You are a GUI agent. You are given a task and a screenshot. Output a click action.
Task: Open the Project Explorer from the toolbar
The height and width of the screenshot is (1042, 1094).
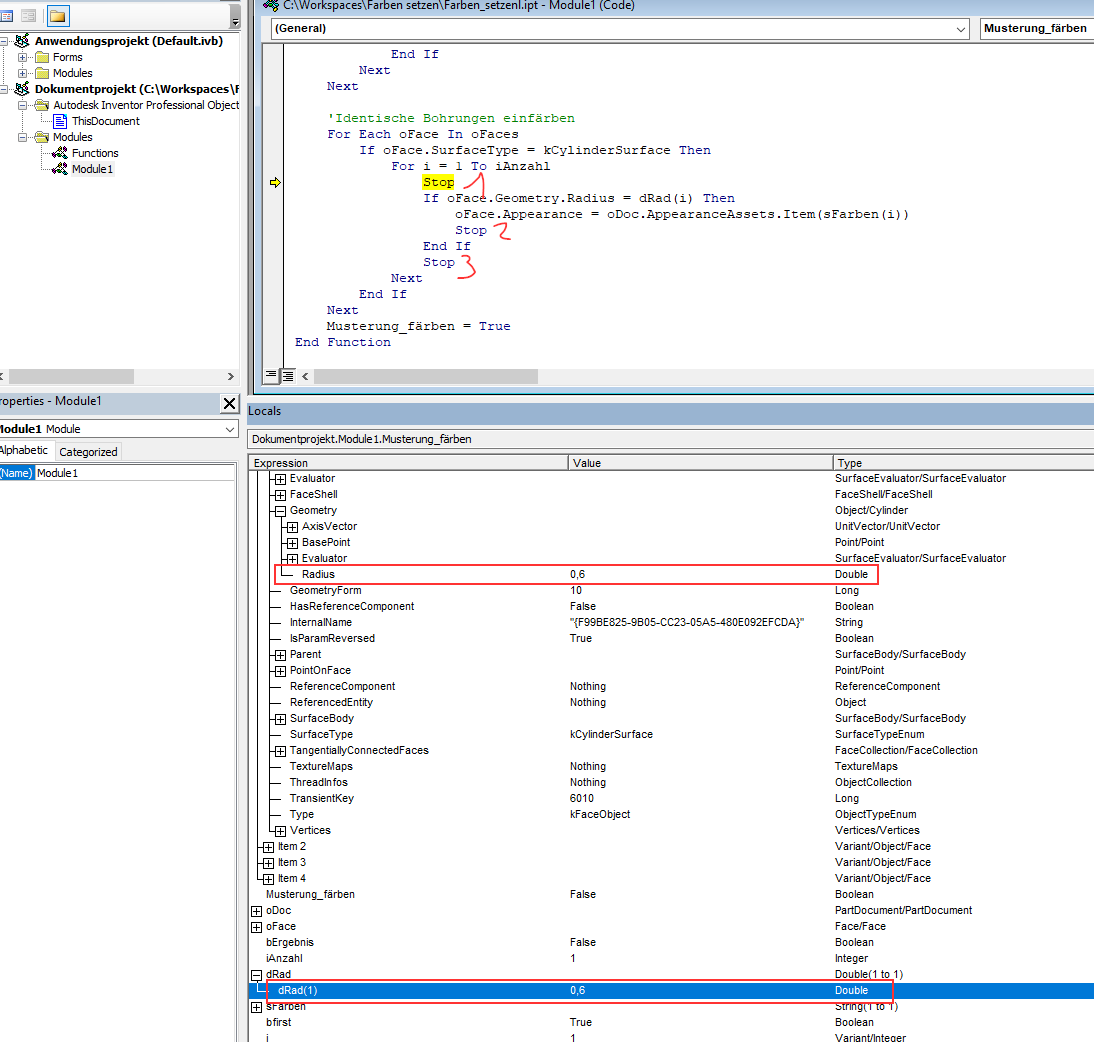click(x=8, y=16)
